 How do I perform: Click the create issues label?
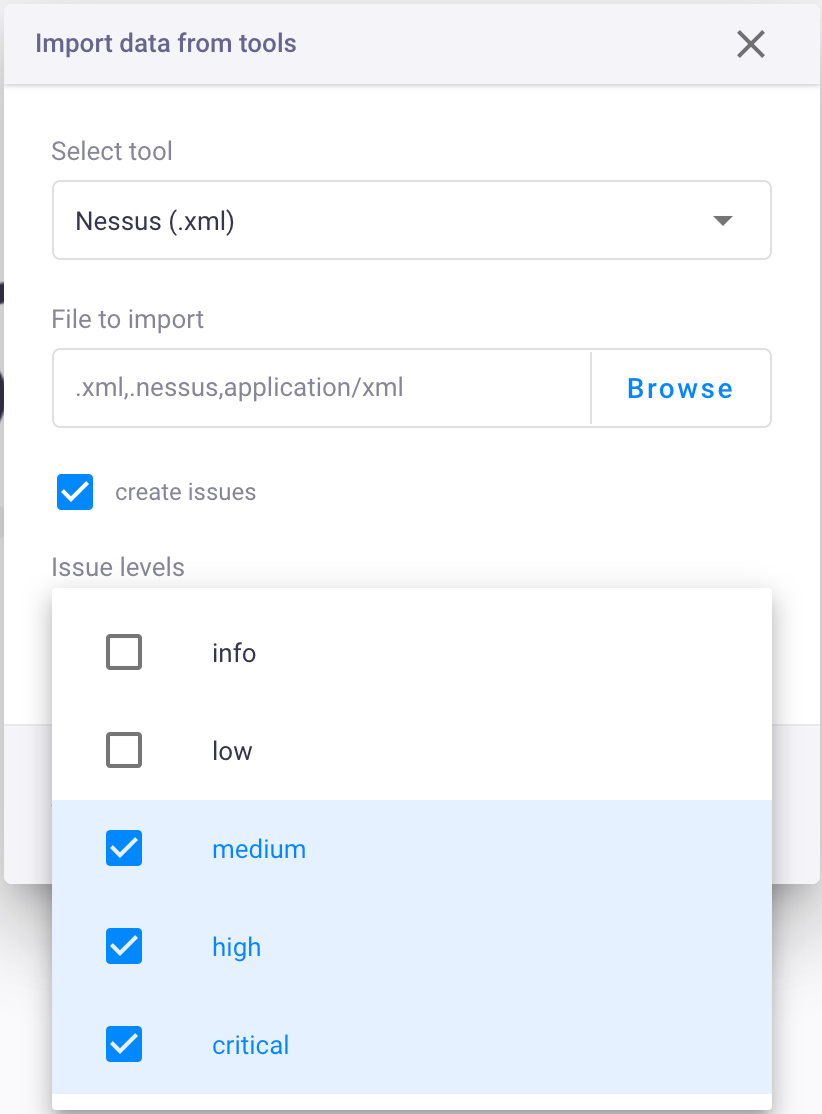(185, 492)
